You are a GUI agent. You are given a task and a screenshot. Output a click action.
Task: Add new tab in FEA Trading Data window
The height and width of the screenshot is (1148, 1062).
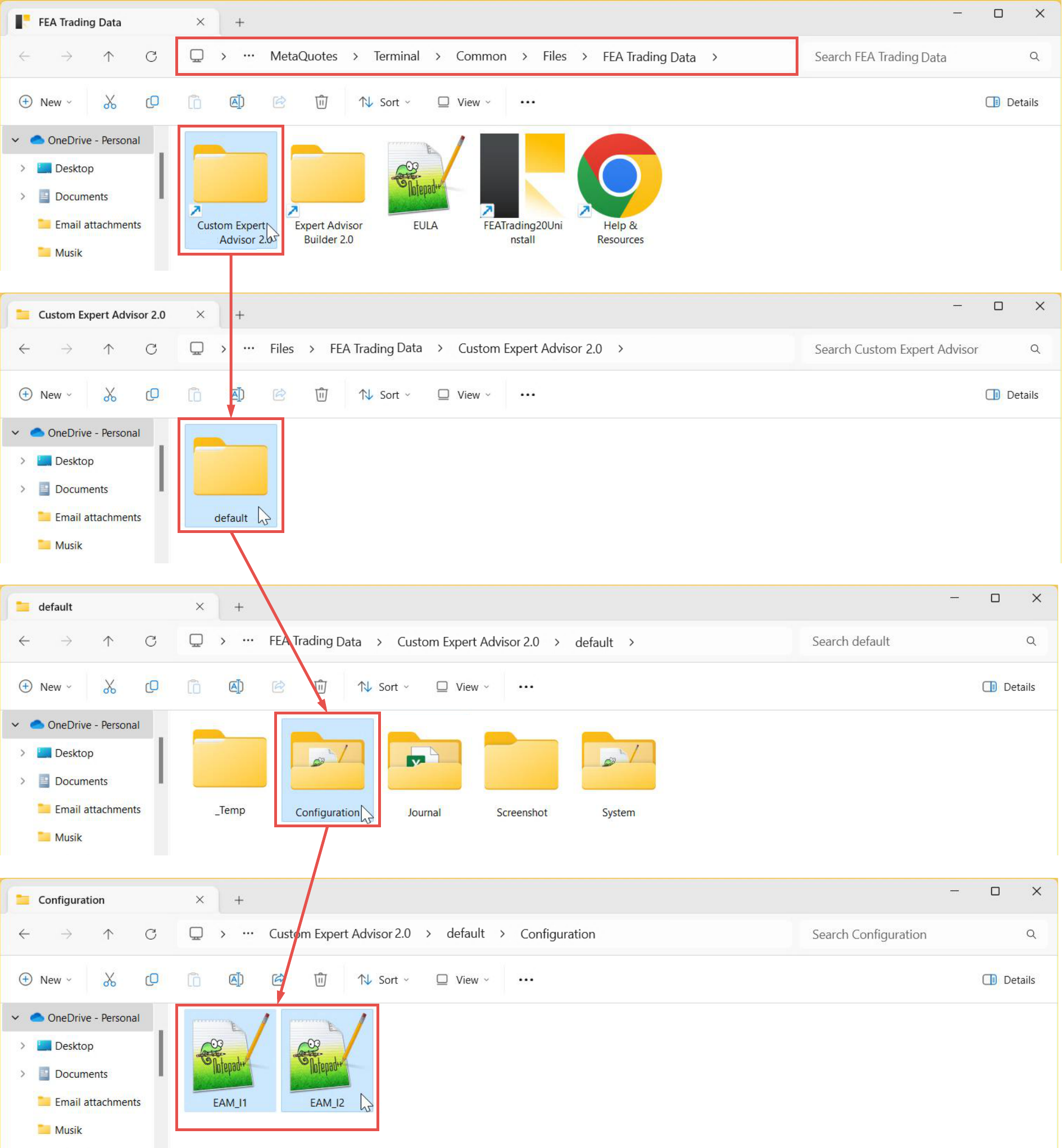pos(239,22)
